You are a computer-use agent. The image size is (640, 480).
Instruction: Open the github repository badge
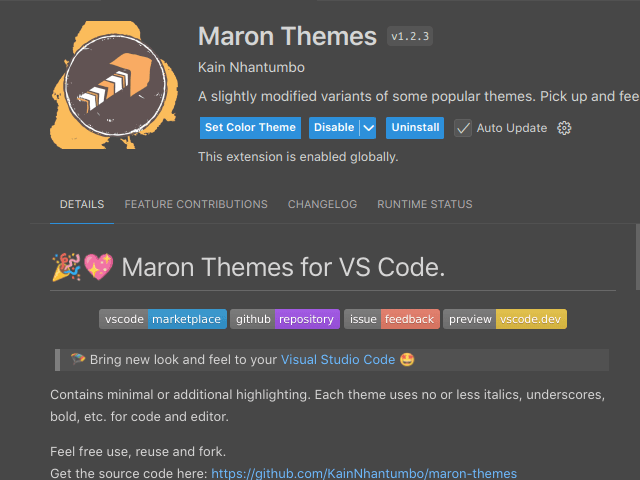285,319
